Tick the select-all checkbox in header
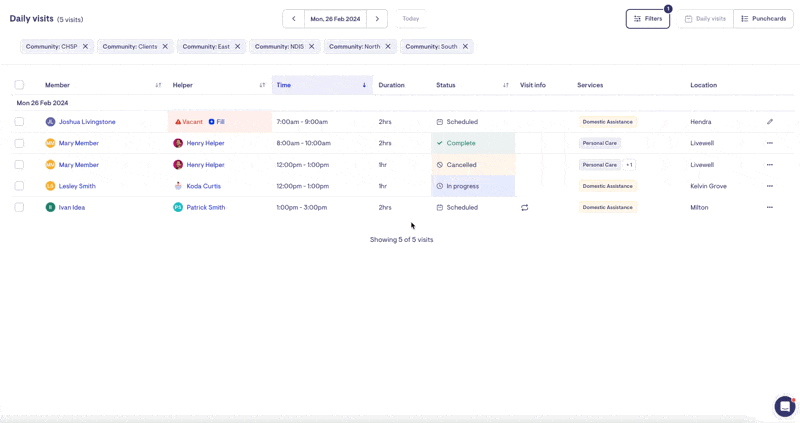 coord(19,85)
